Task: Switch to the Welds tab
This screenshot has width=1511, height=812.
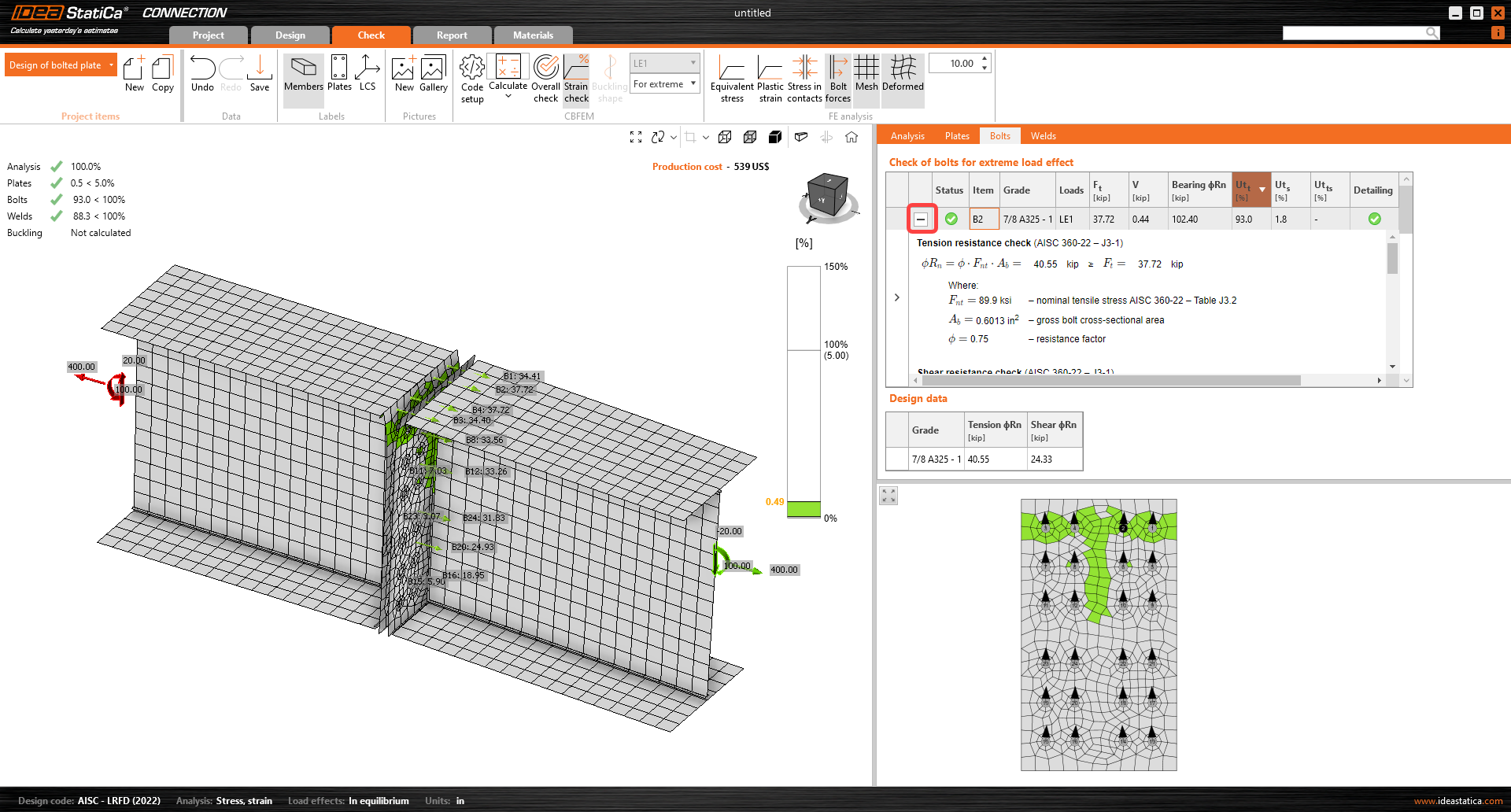Action: click(1043, 136)
